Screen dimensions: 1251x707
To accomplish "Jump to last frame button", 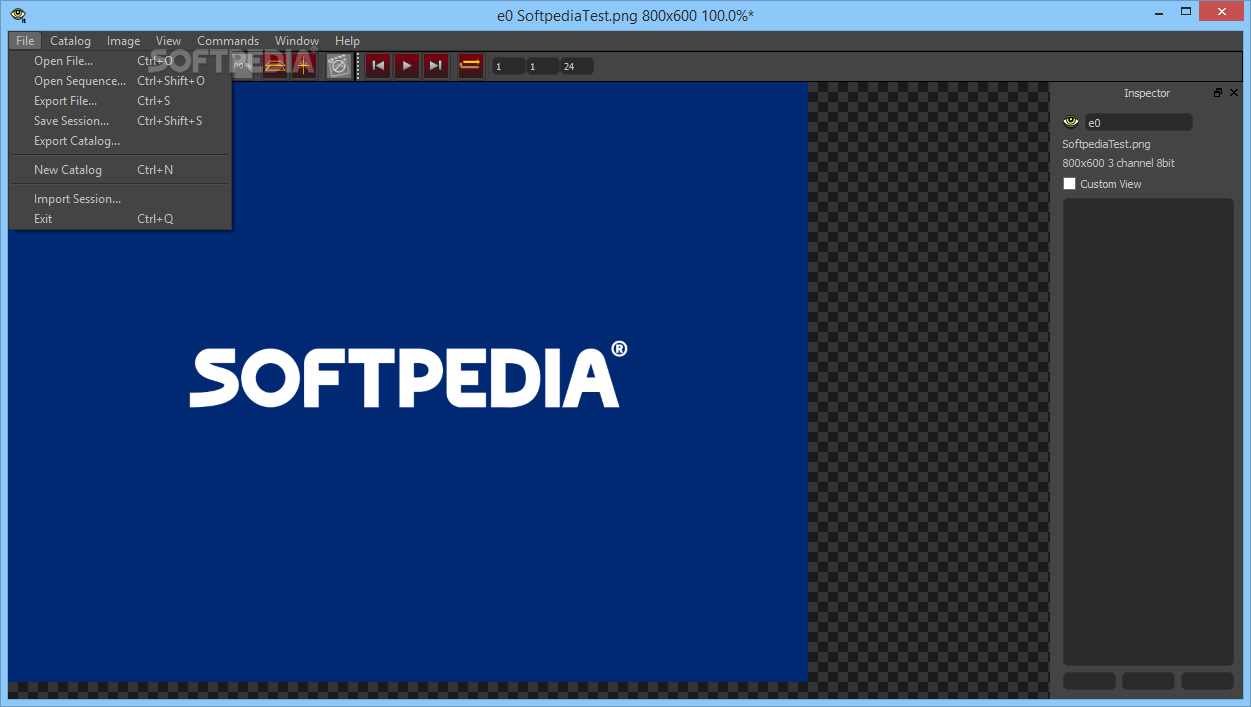I will (x=435, y=66).
